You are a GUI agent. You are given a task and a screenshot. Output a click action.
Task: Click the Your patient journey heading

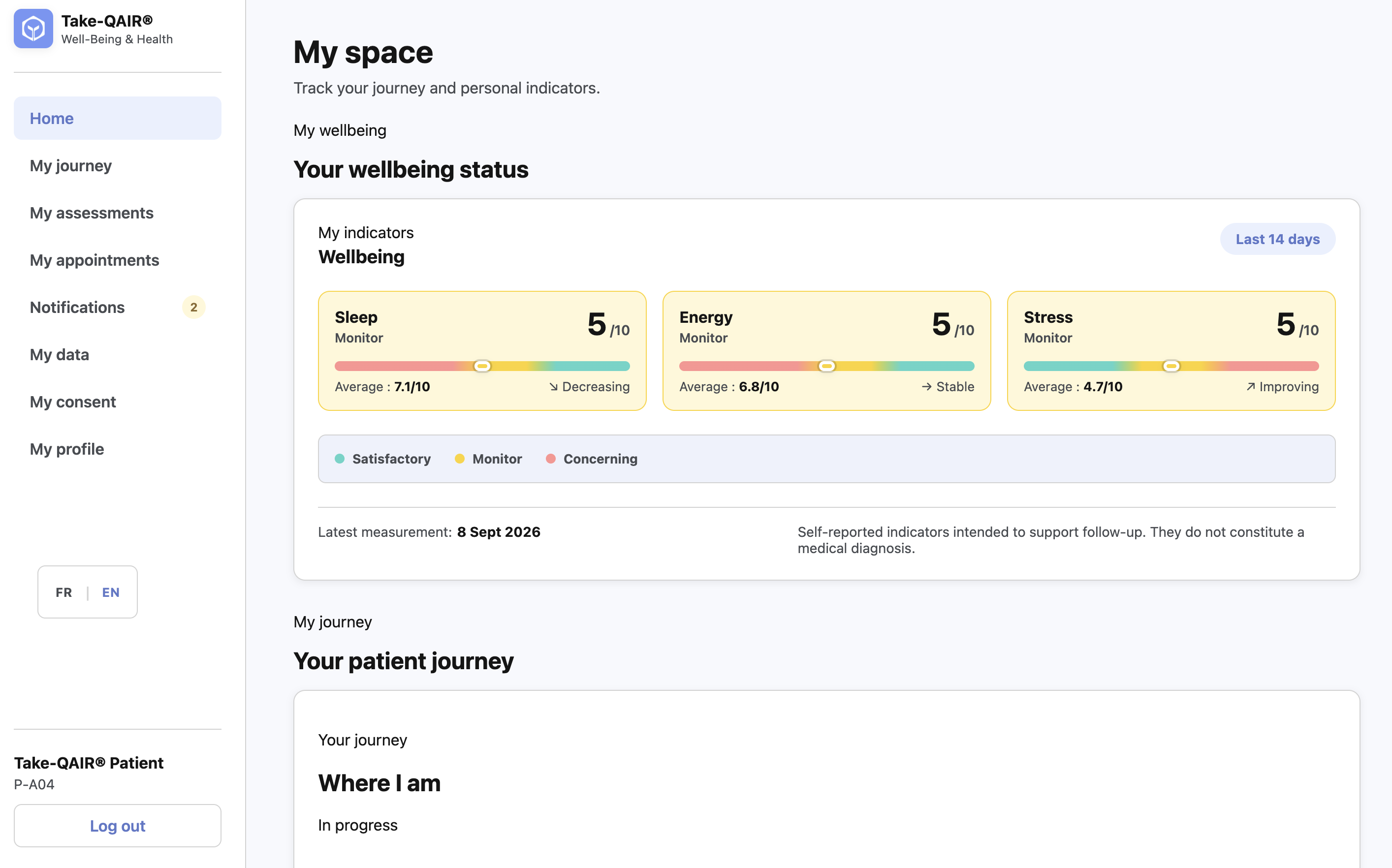[x=403, y=661]
